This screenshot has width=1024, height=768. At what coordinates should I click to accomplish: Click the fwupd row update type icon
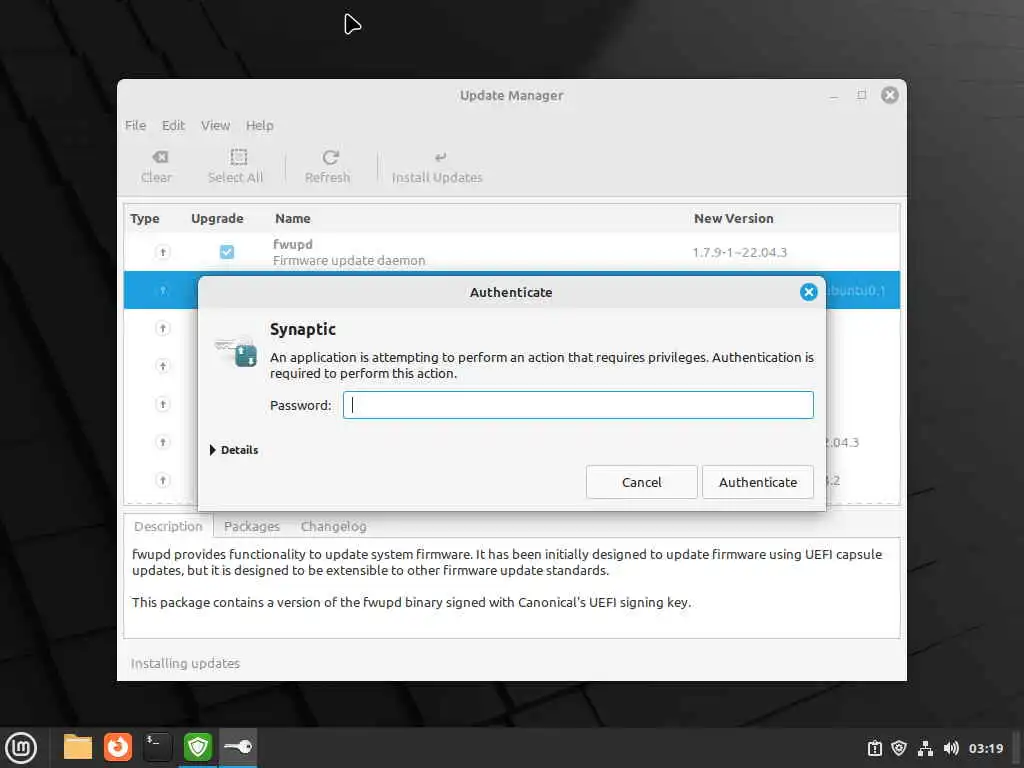point(163,252)
